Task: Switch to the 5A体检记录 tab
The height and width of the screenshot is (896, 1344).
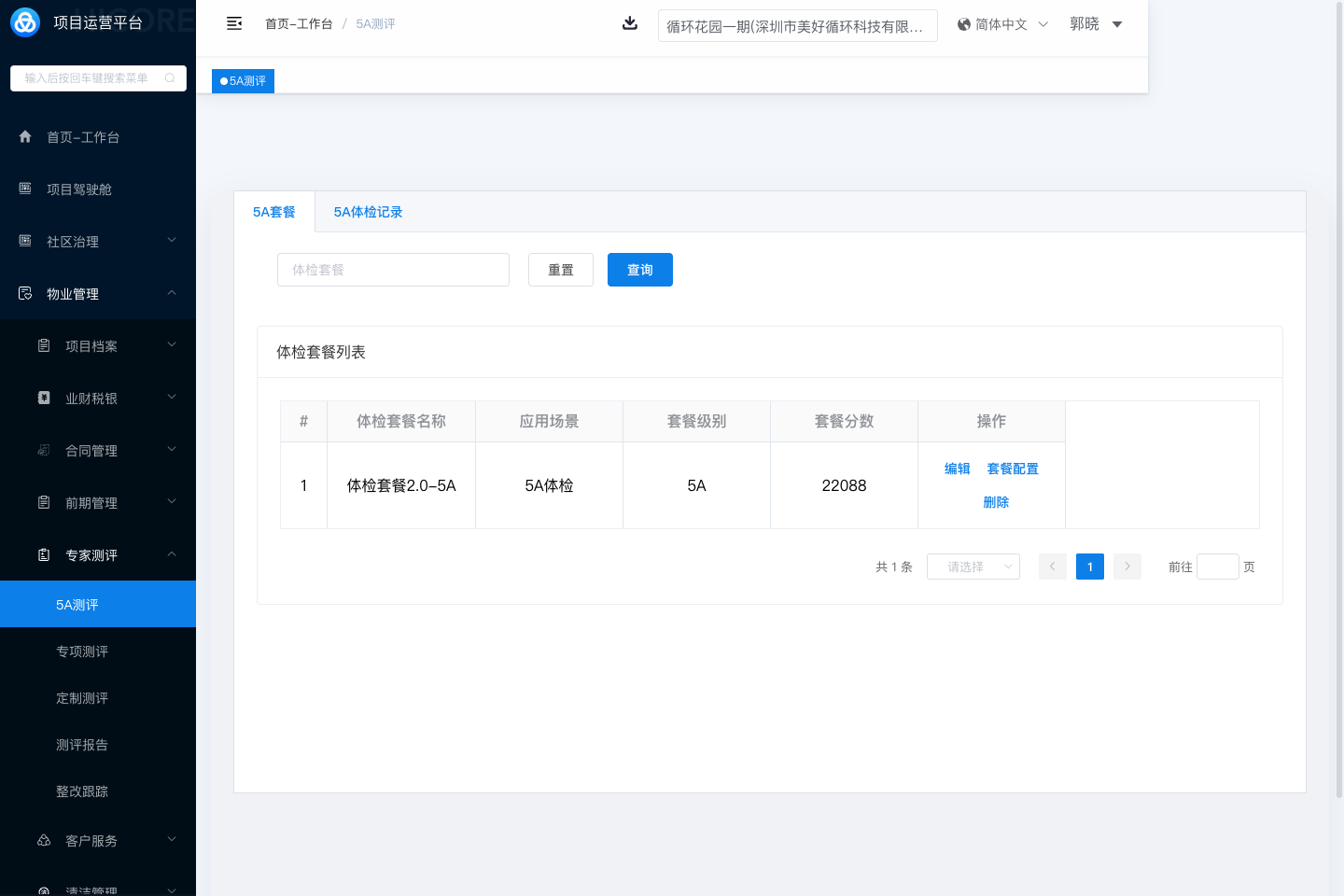Action: click(368, 212)
